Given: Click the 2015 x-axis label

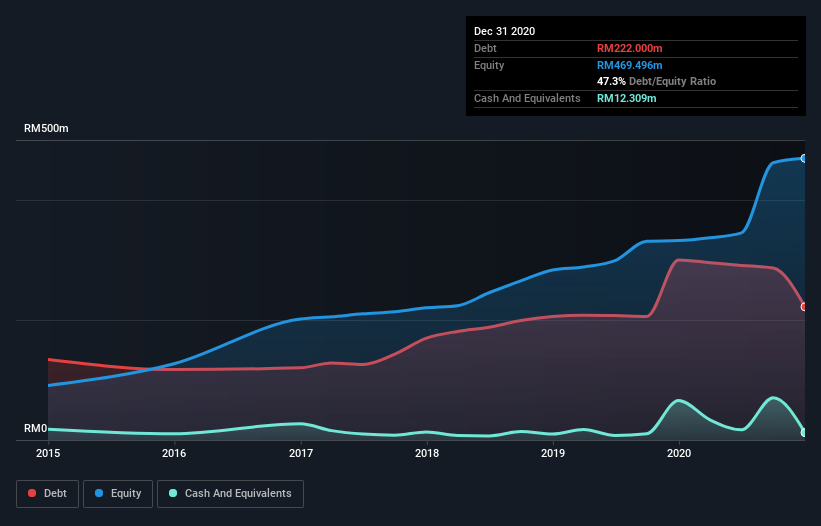Looking at the screenshot, I should [x=48, y=453].
